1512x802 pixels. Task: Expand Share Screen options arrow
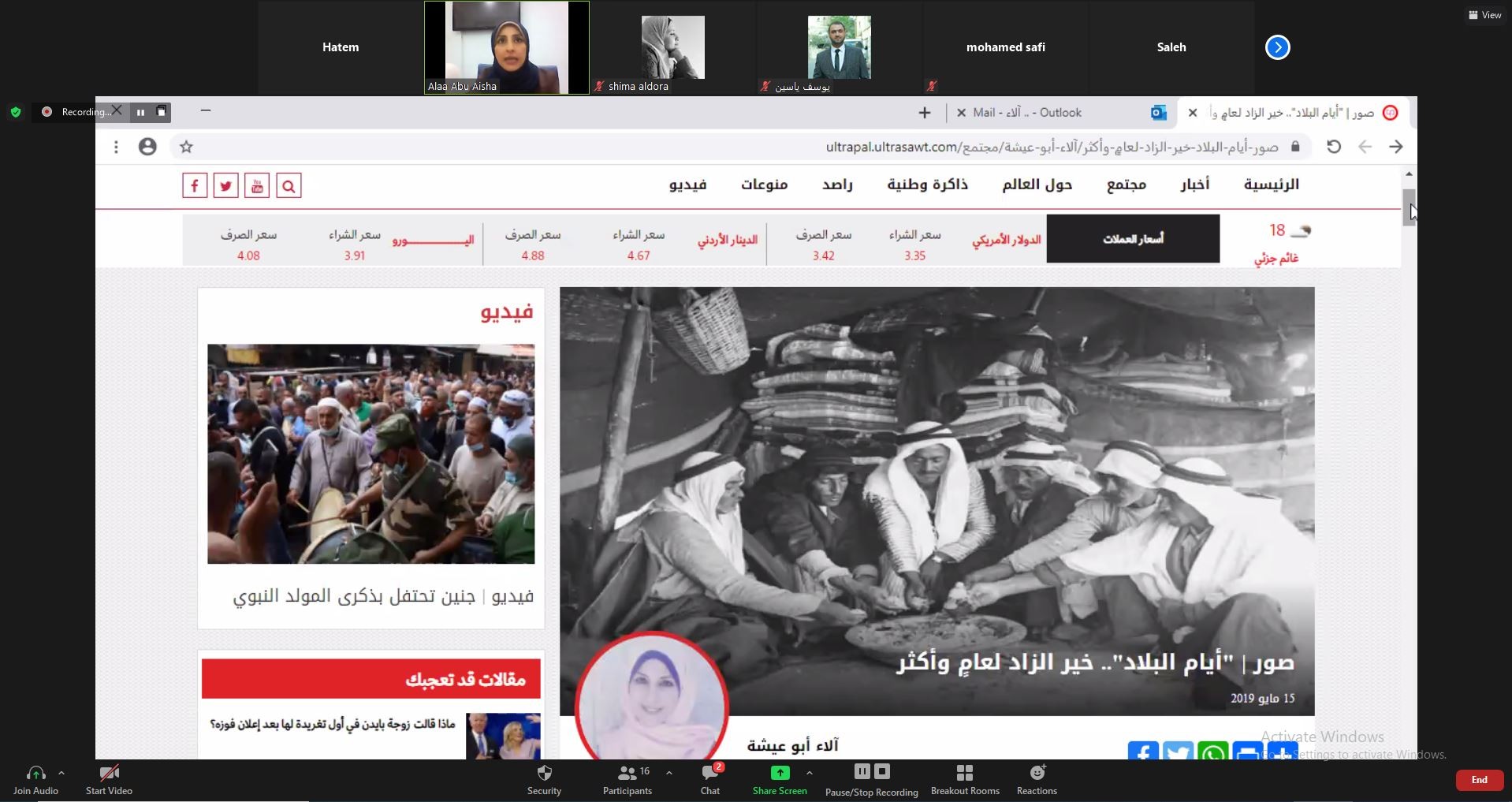(810, 773)
